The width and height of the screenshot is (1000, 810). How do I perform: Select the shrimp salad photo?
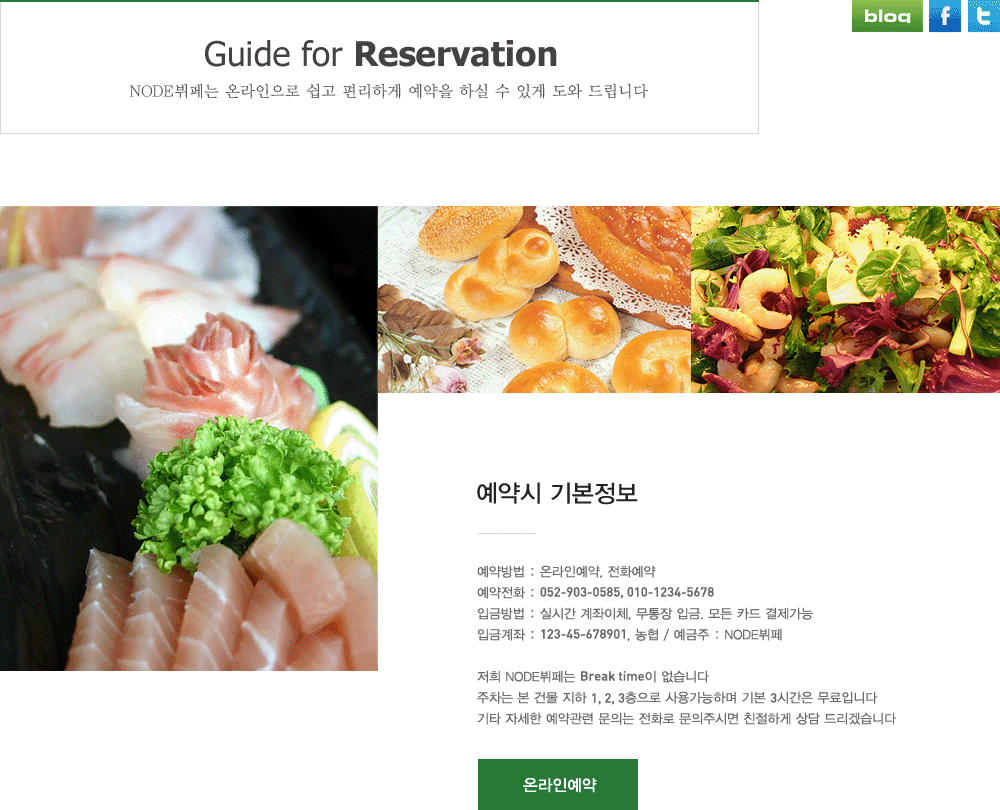click(846, 299)
